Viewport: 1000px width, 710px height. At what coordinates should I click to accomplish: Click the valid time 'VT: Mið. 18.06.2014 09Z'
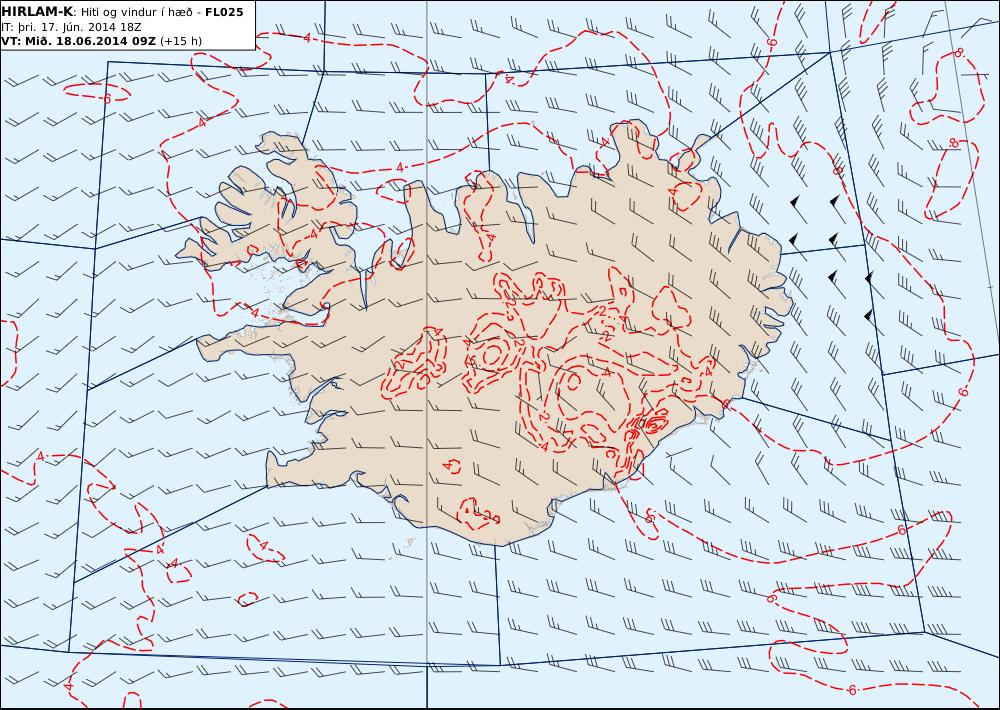pyautogui.click(x=78, y=41)
